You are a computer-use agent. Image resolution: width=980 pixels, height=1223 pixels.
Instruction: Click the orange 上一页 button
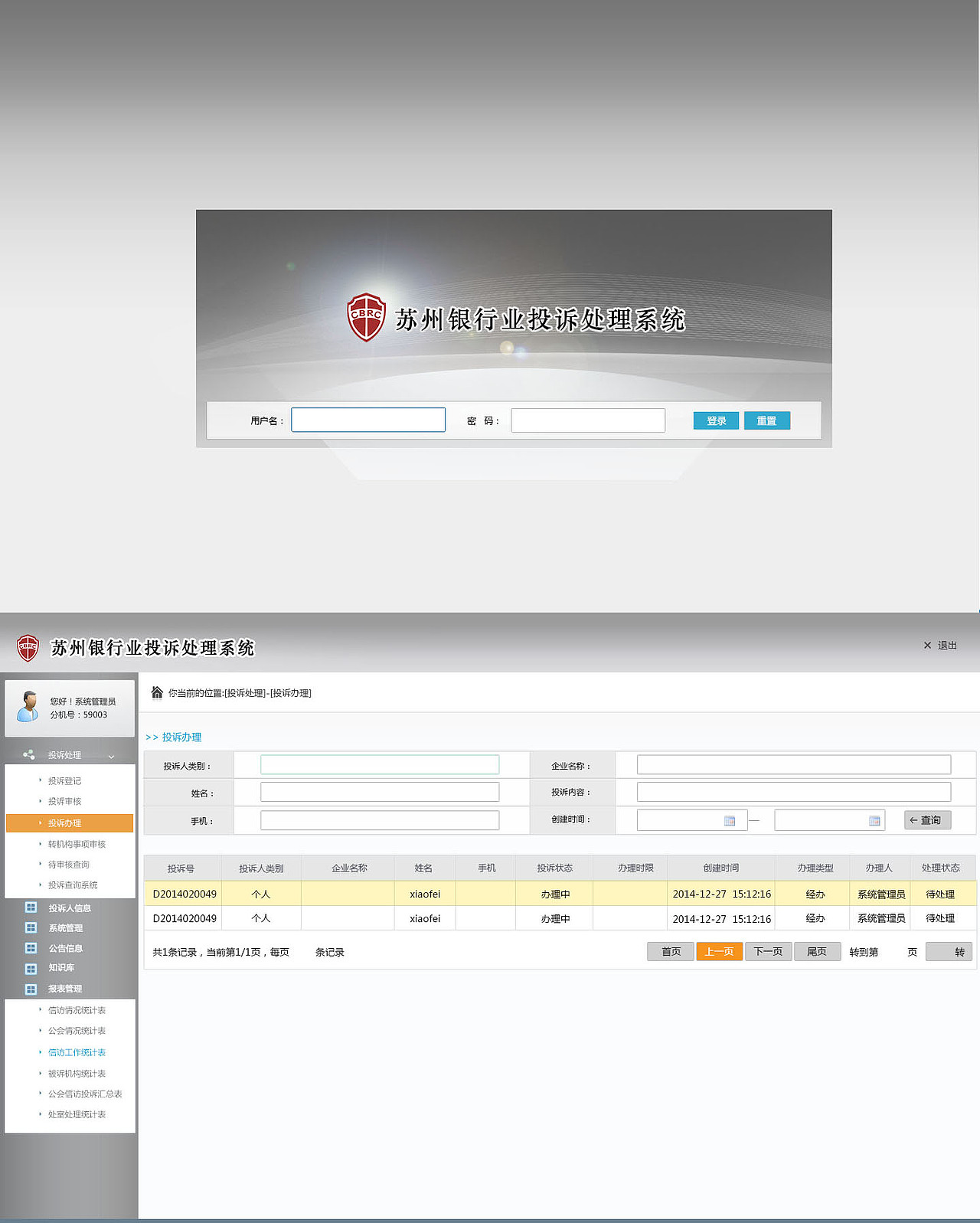(x=719, y=951)
